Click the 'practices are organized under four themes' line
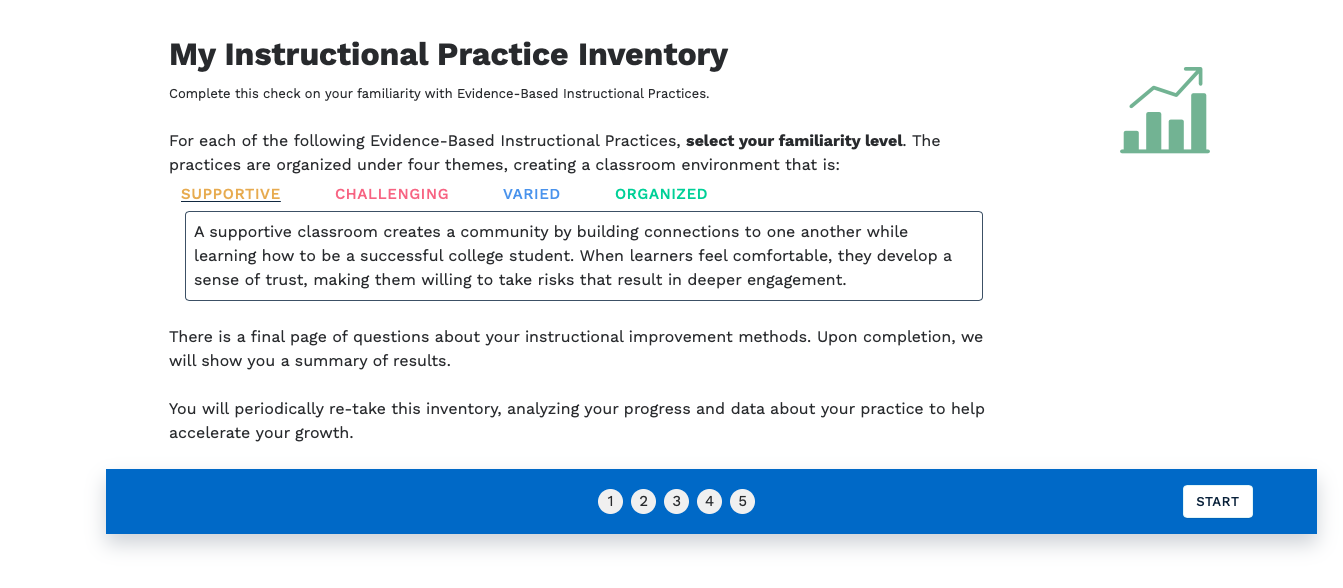Image resolution: width=1343 pixels, height=588 pixels. pyautogui.click(x=504, y=165)
